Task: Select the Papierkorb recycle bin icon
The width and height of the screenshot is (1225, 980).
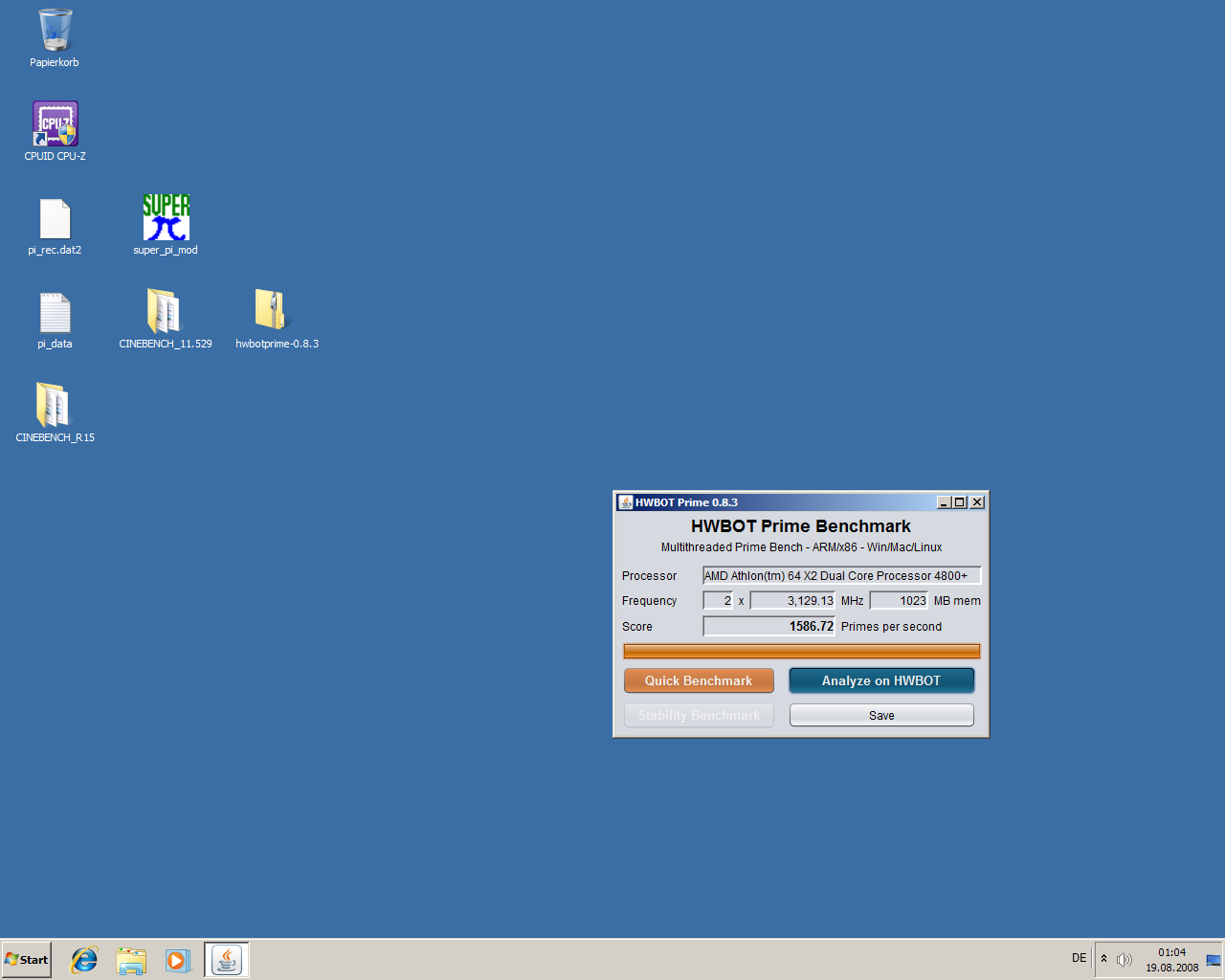Action: [55, 38]
